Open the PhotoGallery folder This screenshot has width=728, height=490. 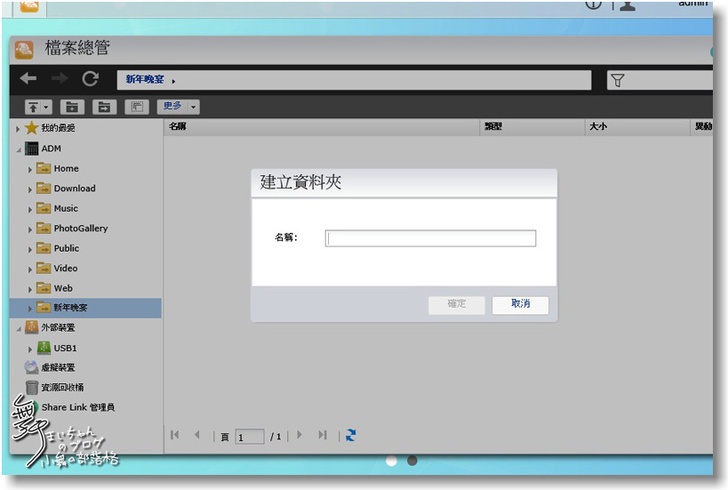pos(72,229)
